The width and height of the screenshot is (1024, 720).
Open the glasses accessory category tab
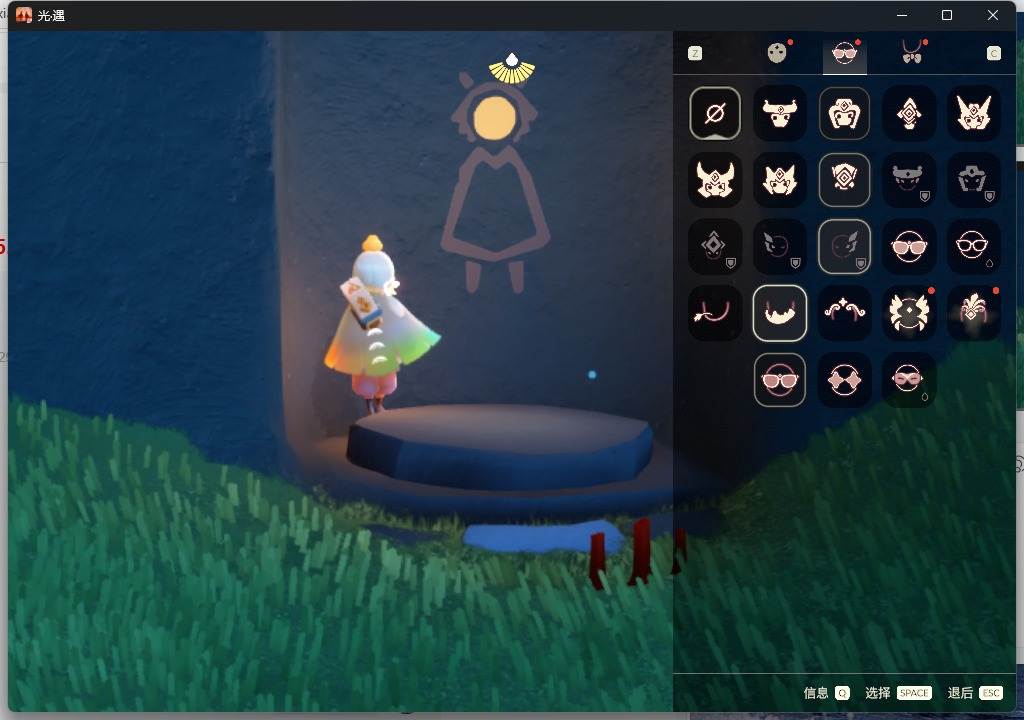[x=844, y=53]
